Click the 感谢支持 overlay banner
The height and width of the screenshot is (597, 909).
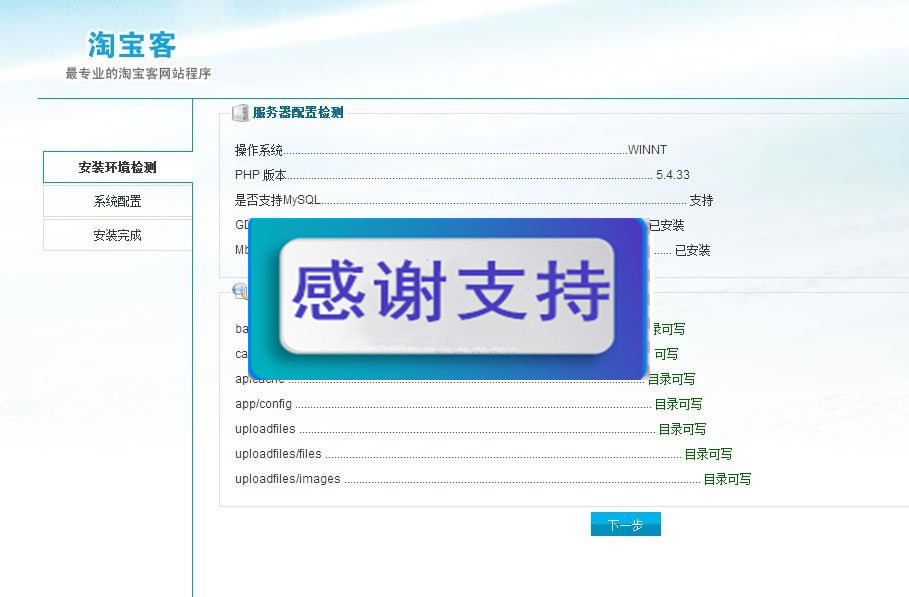(x=448, y=298)
